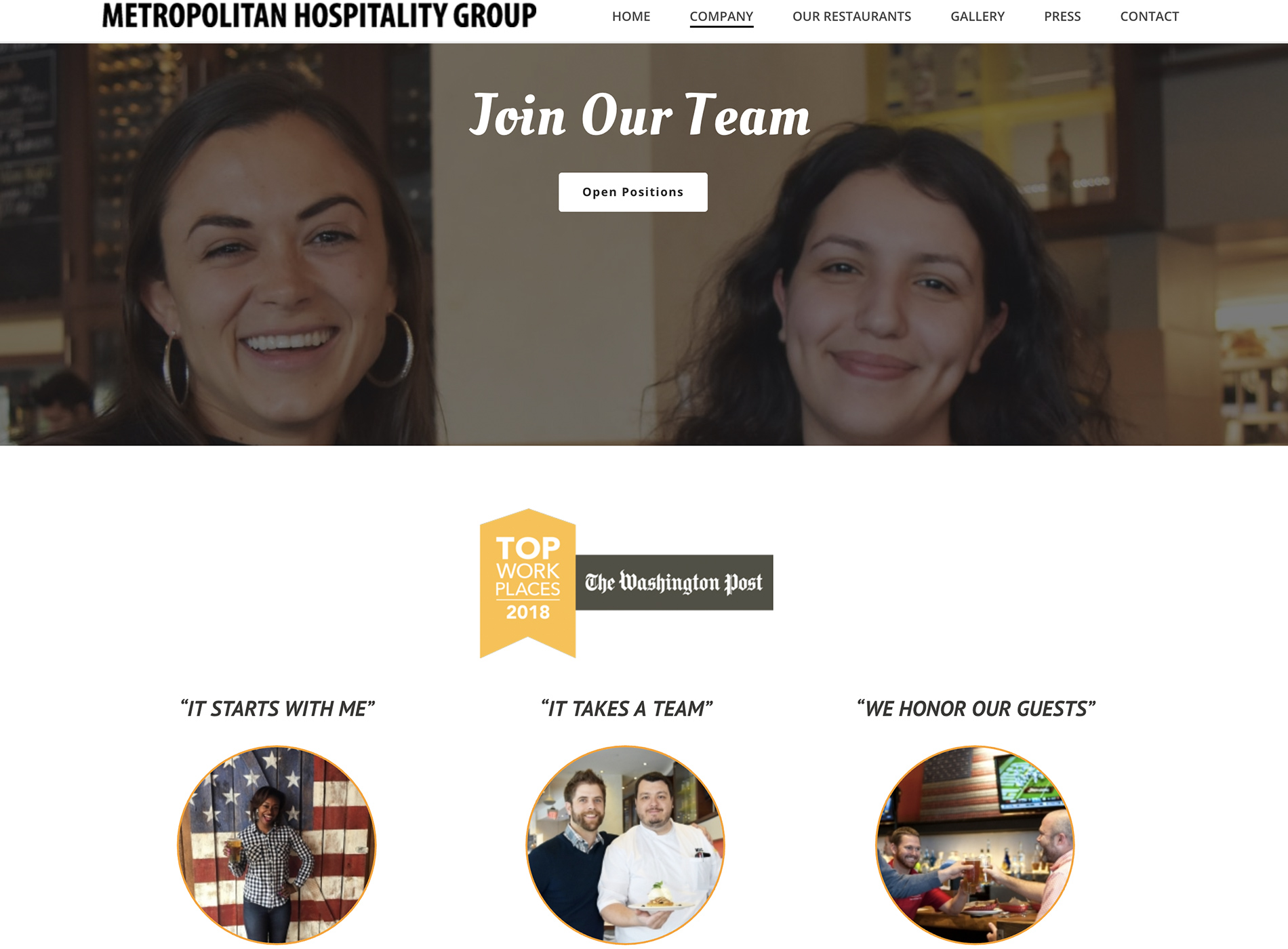Select the woman with flag circular photo
Viewport: 1288px width, 949px height.
pyautogui.click(x=277, y=845)
